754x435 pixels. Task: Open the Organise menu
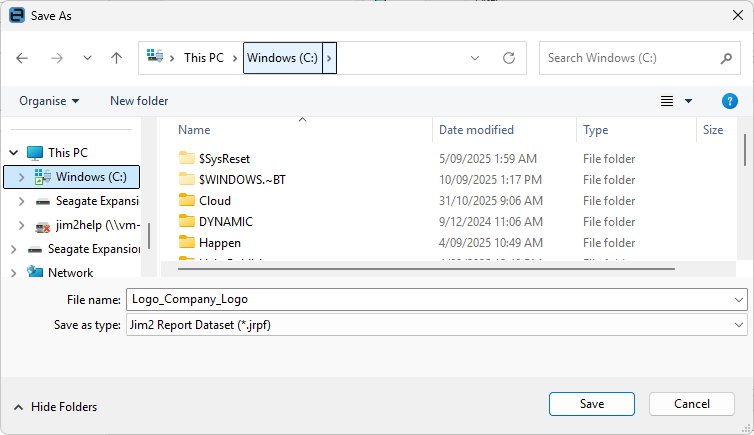pyautogui.click(x=49, y=101)
